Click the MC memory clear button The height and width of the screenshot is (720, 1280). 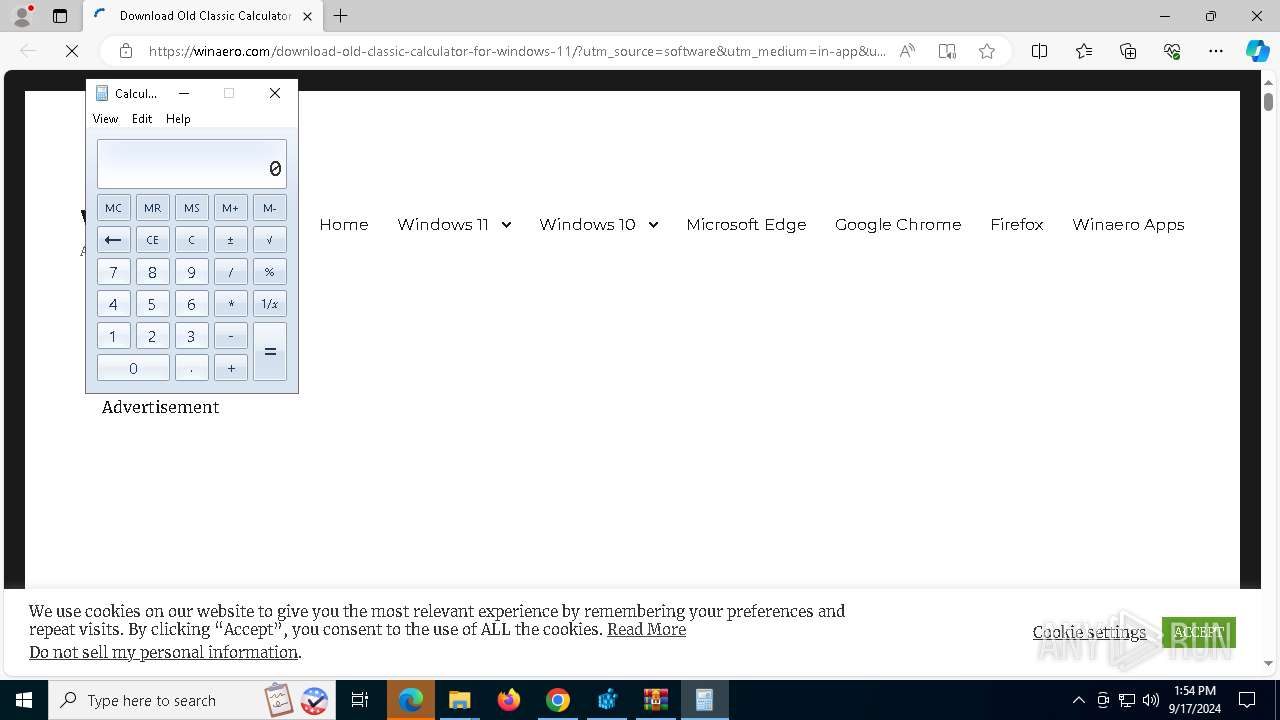pyautogui.click(x=113, y=208)
